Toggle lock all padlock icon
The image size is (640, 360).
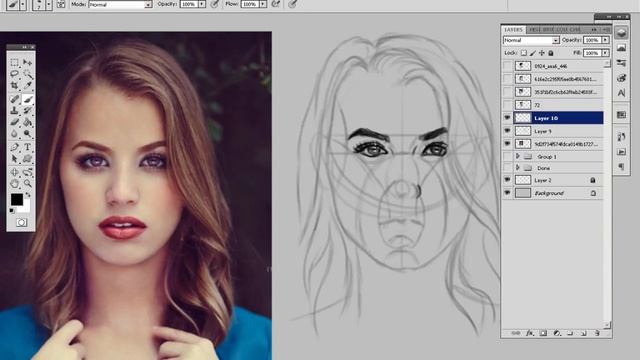[551, 53]
